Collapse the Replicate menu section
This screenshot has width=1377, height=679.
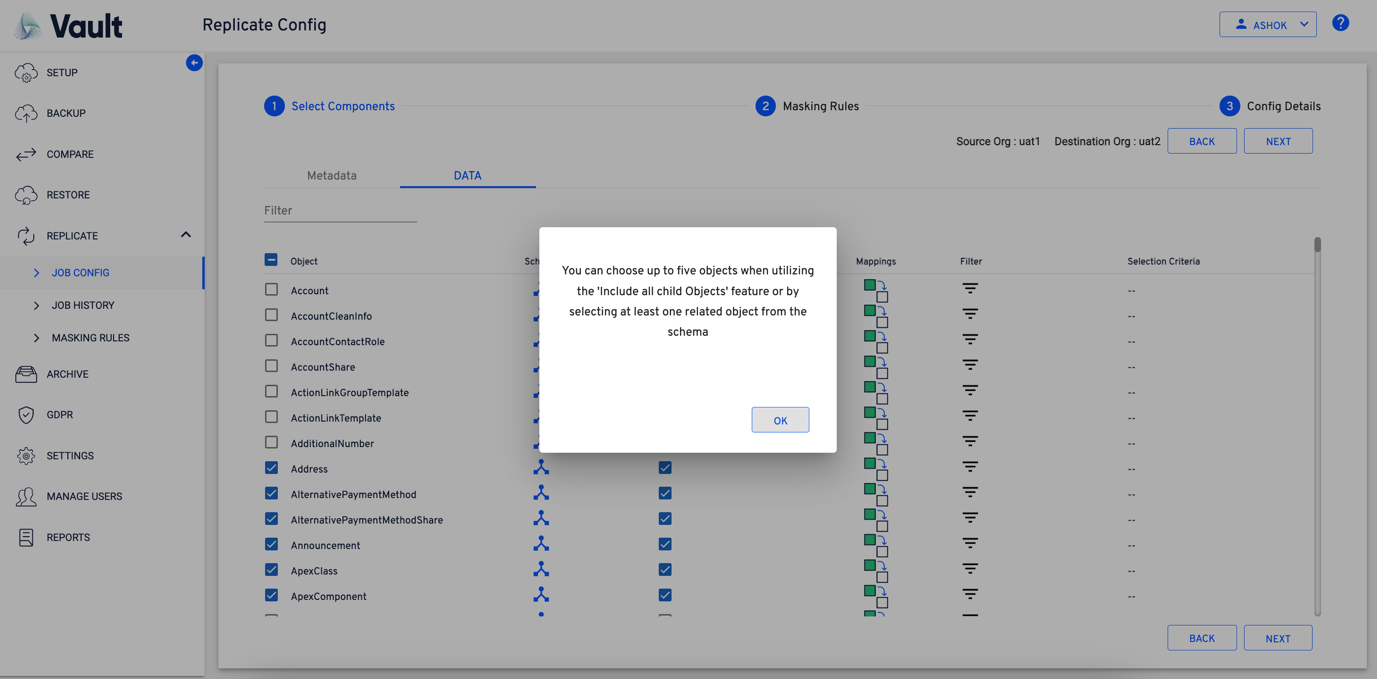pos(186,235)
